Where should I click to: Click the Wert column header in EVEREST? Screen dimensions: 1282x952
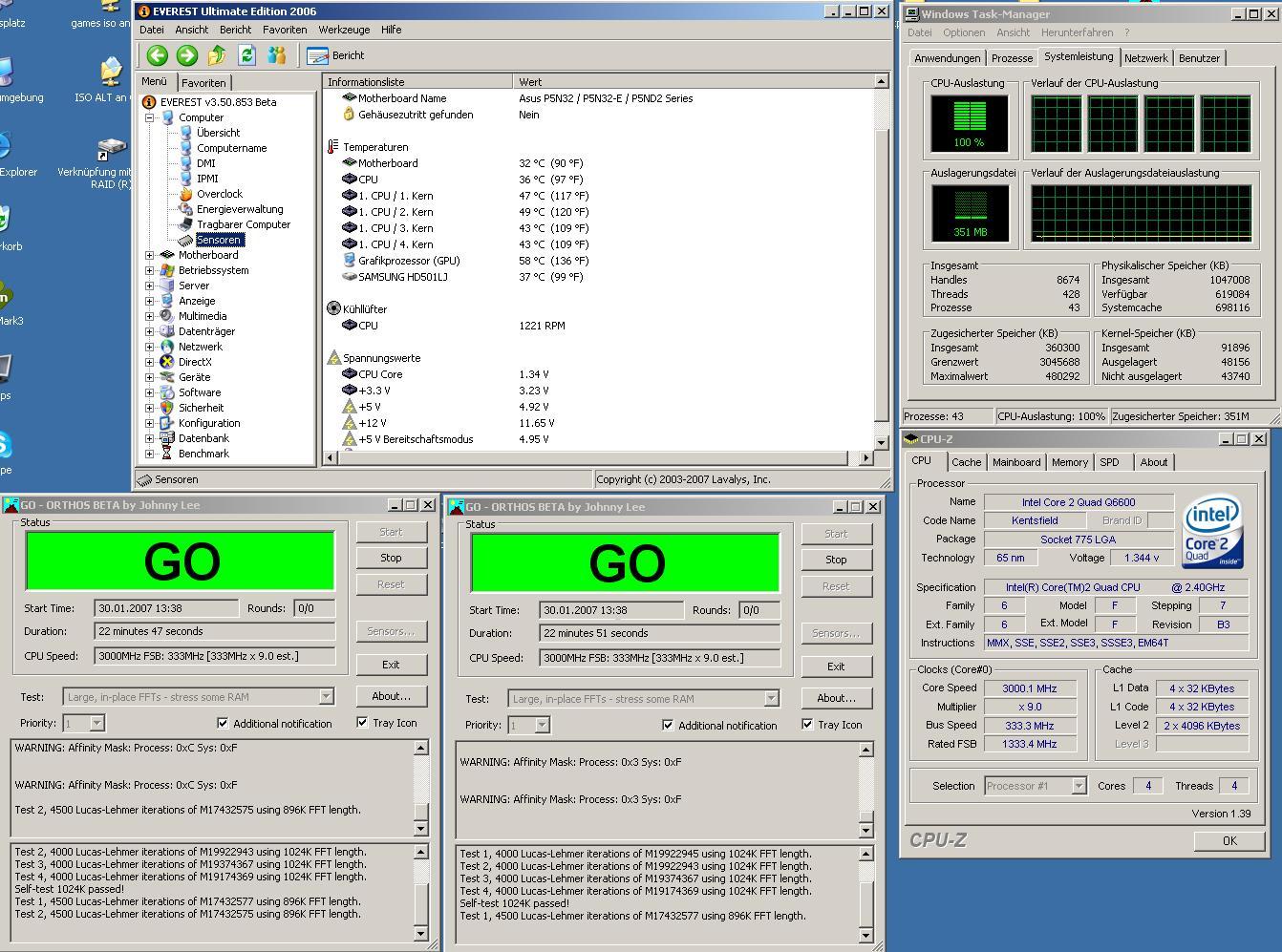(694, 82)
